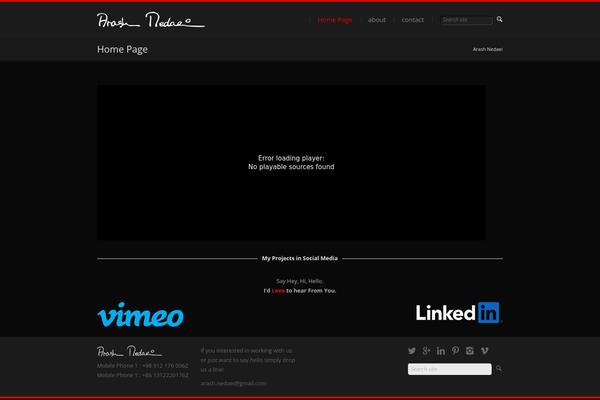This screenshot has height=400, width=600.
Task: Click the red 'Love' word
Action: pos(278,291)
